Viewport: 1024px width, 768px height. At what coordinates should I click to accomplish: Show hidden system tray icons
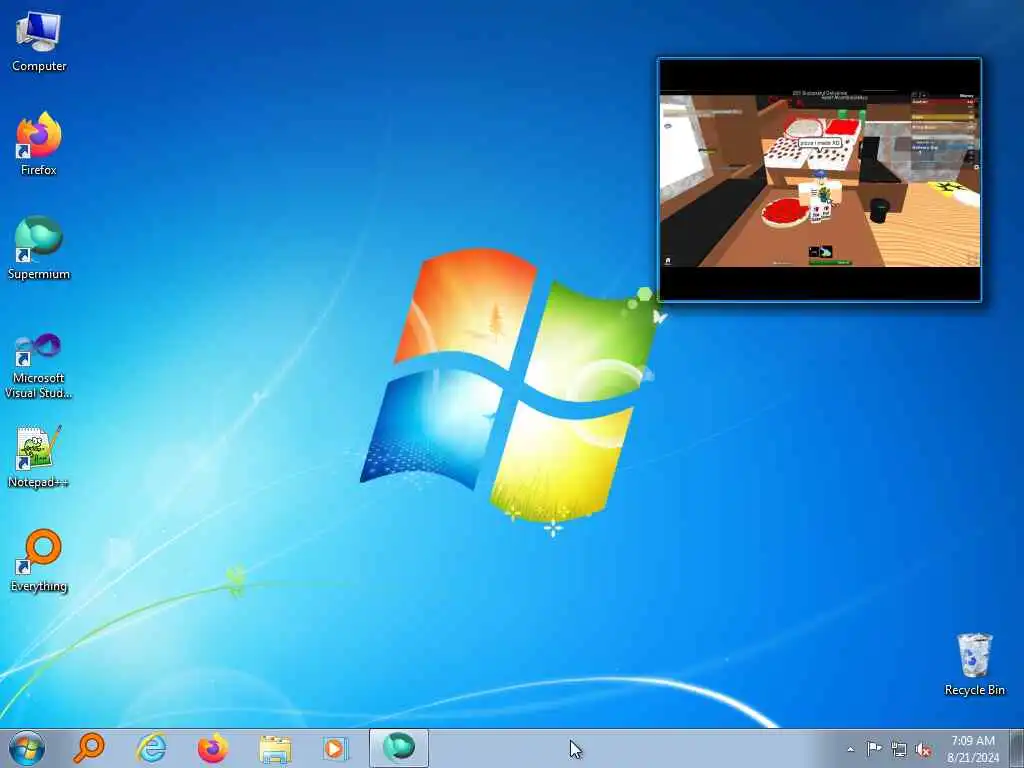pyautogui.click(x=850, y=749)
